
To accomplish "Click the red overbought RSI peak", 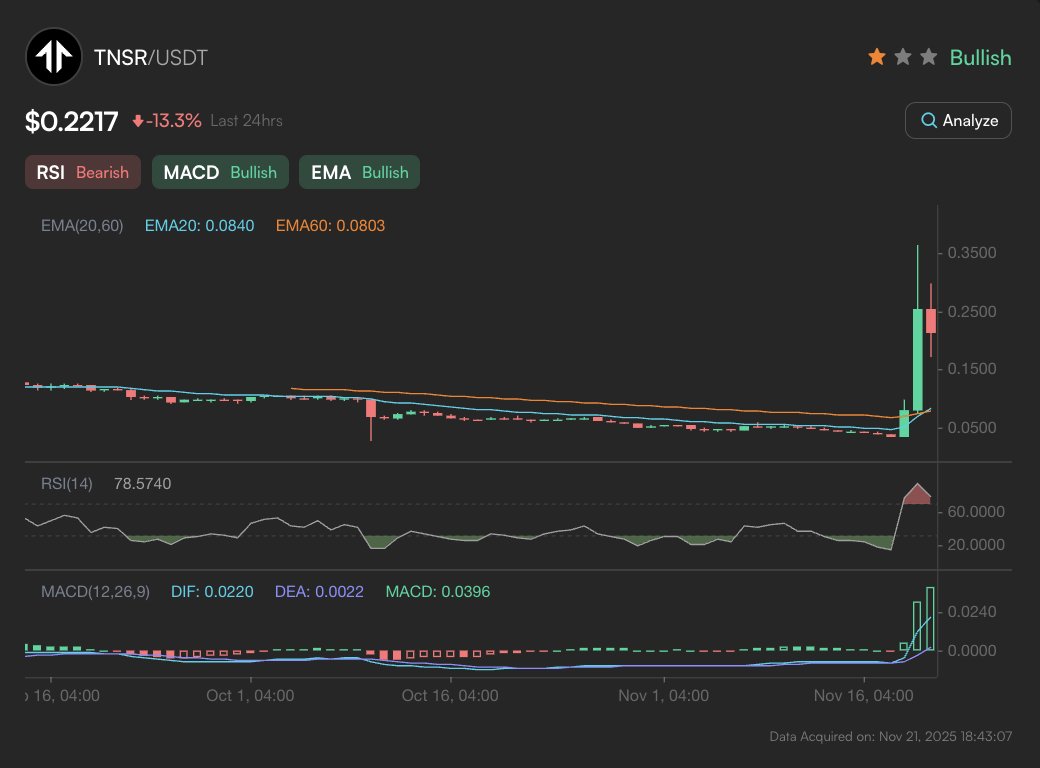I will tap(917, 494).
